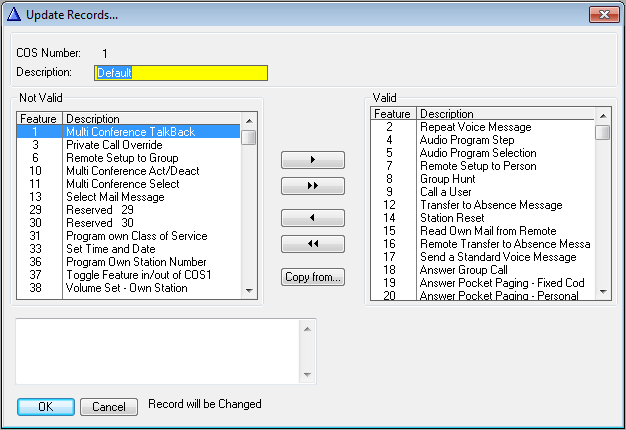Select the Select Mail Message row
The image size is (626, 430).
(129, 197)
